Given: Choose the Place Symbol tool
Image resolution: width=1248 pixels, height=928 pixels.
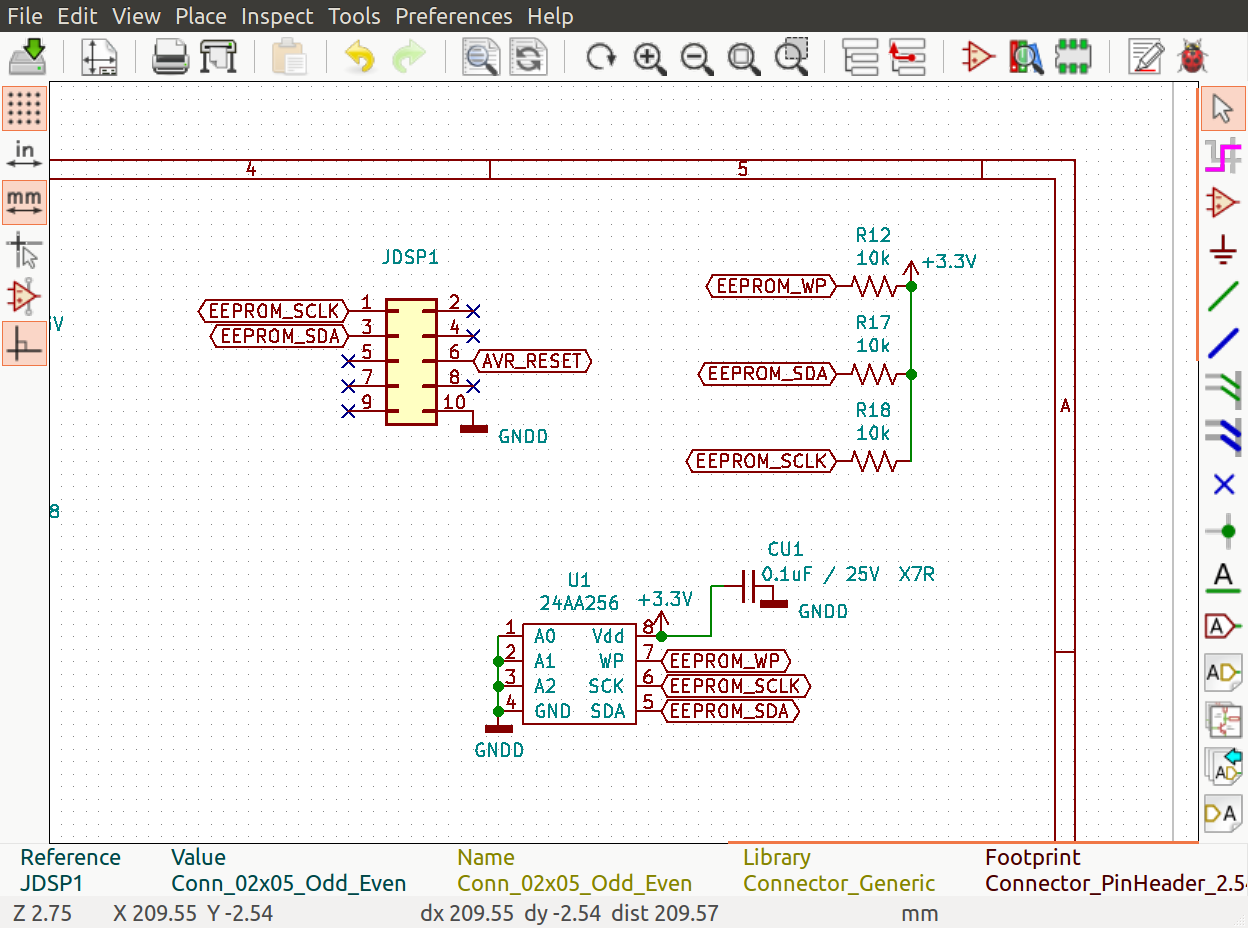Looking at the screenshot, I should tap(1222, 203).
